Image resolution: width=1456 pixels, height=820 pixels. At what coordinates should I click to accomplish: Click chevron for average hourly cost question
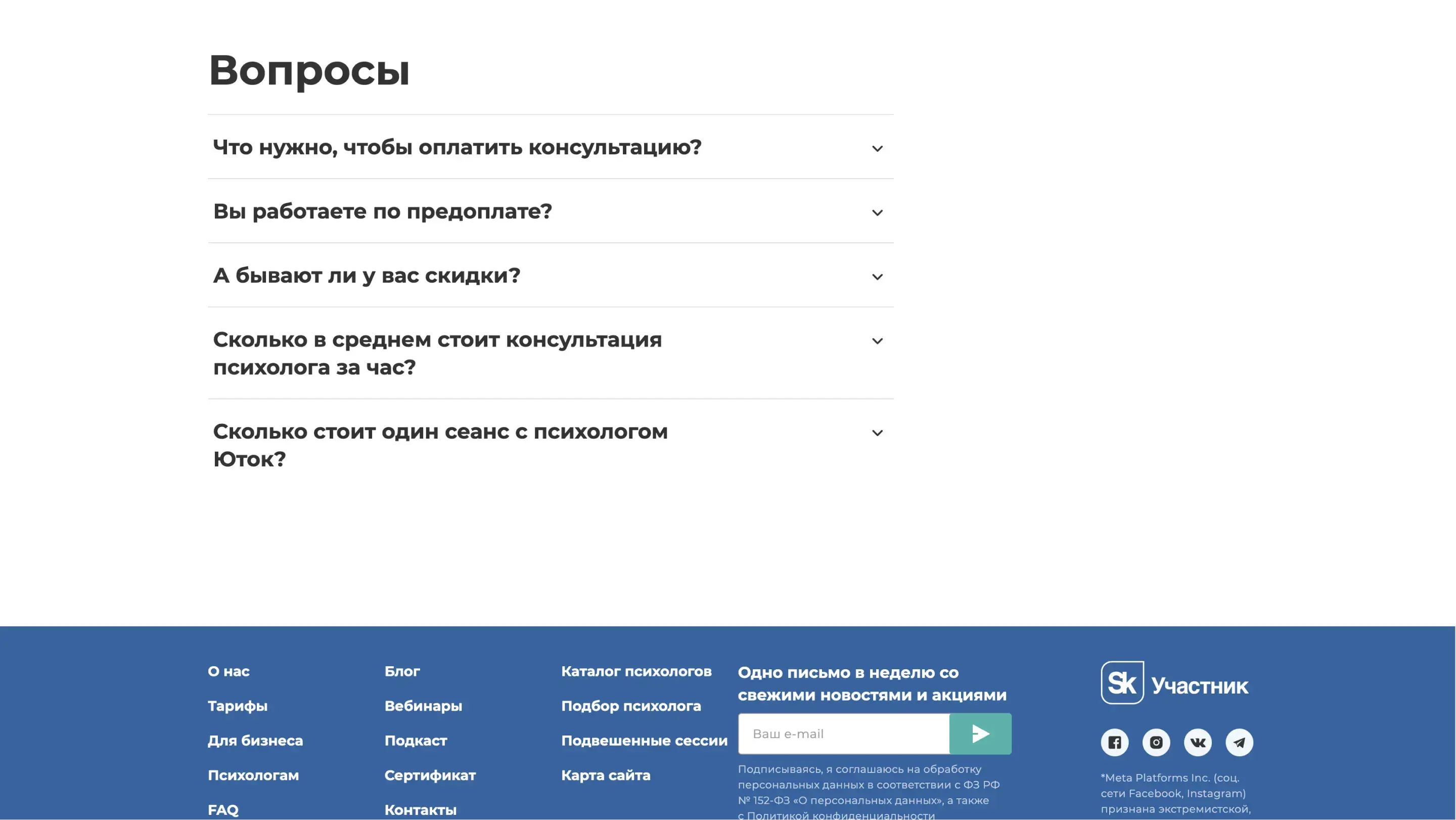877,341
